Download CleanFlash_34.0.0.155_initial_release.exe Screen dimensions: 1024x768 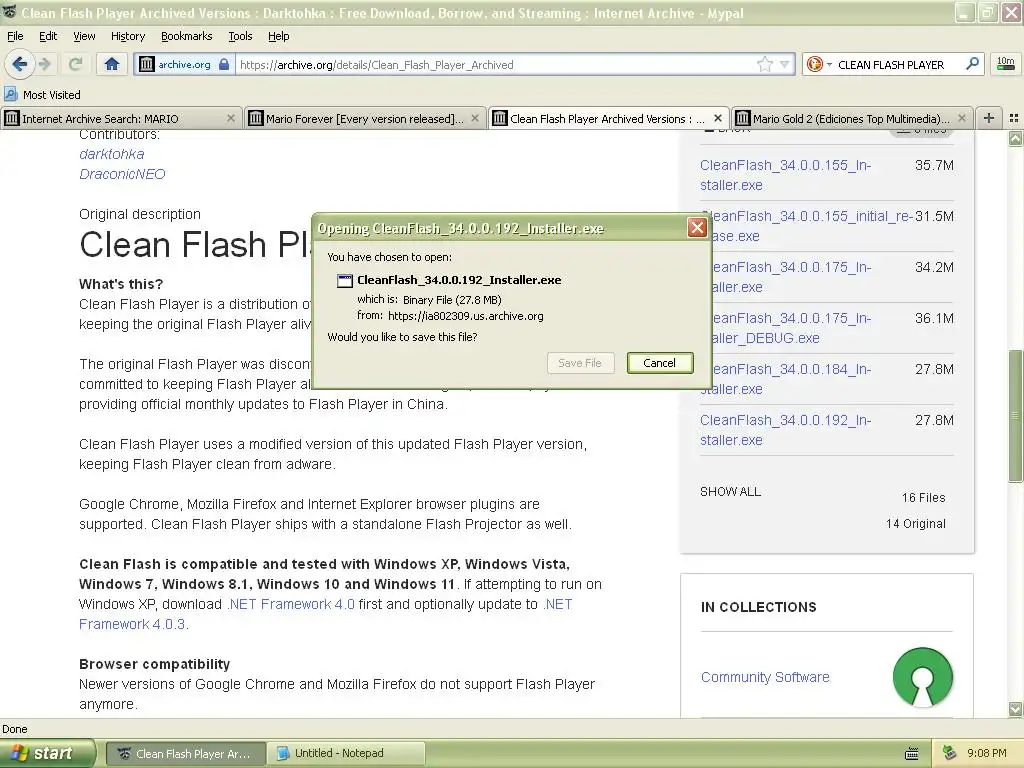pyautogui.click(x=810, y=226)
